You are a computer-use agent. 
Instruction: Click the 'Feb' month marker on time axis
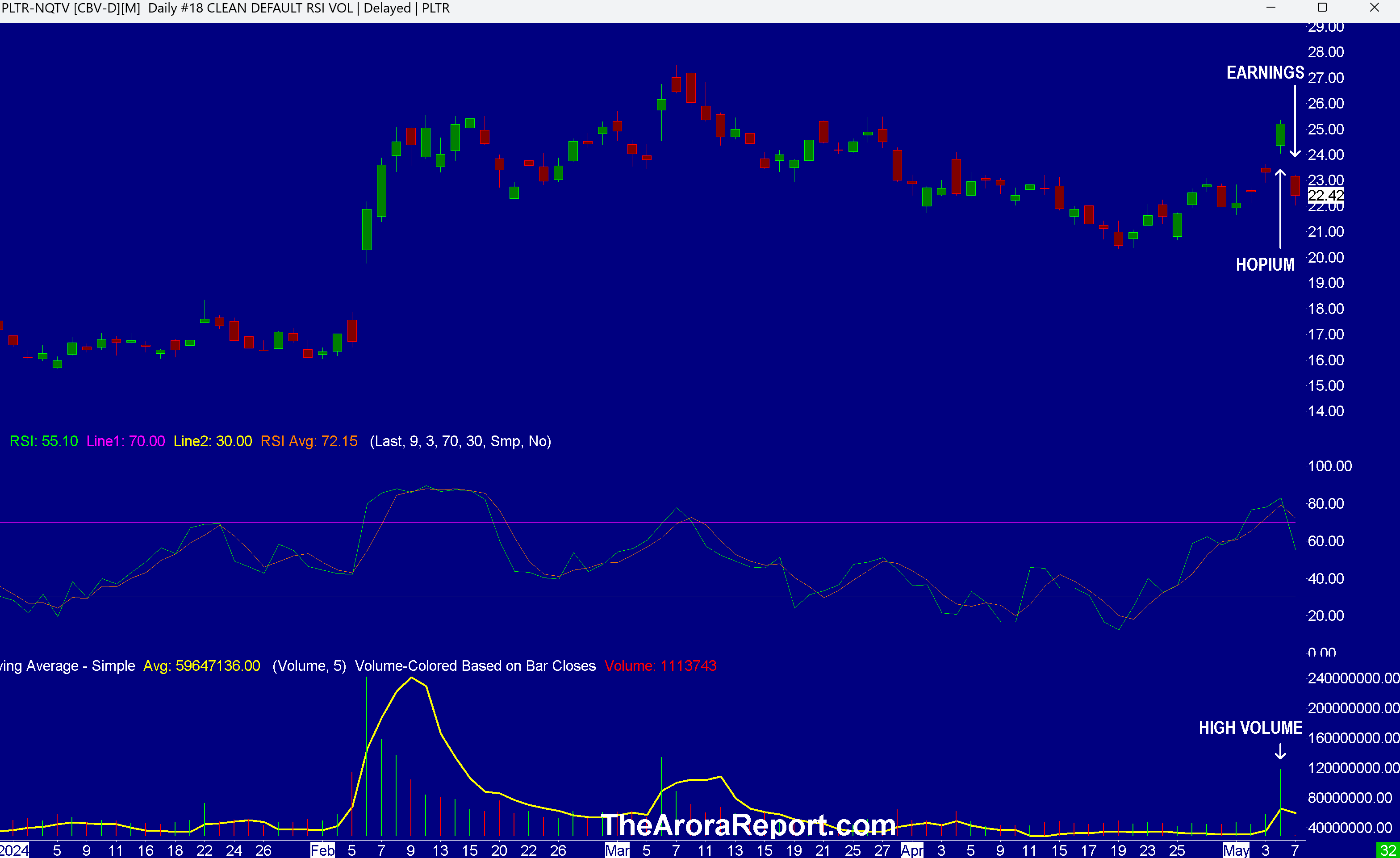pyautogui.click(x=322, y=850)
